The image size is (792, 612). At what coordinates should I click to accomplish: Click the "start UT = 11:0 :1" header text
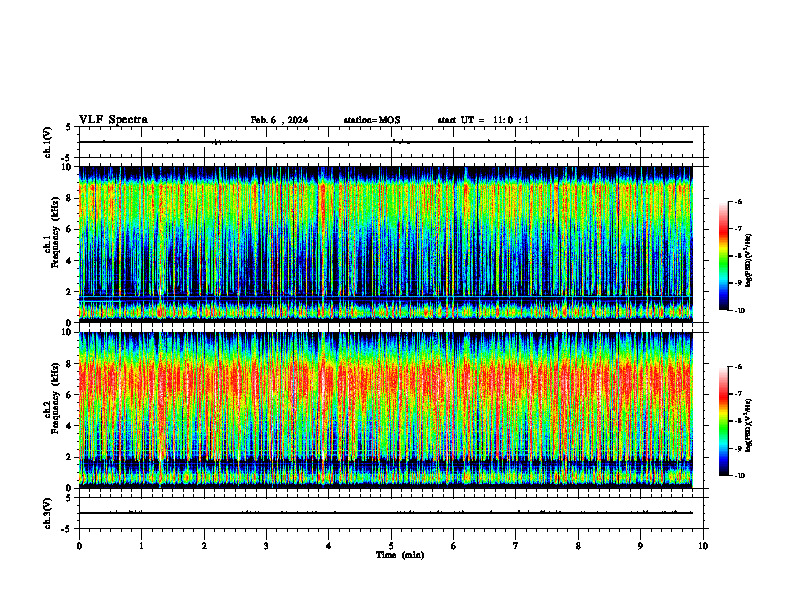(483, 120)
